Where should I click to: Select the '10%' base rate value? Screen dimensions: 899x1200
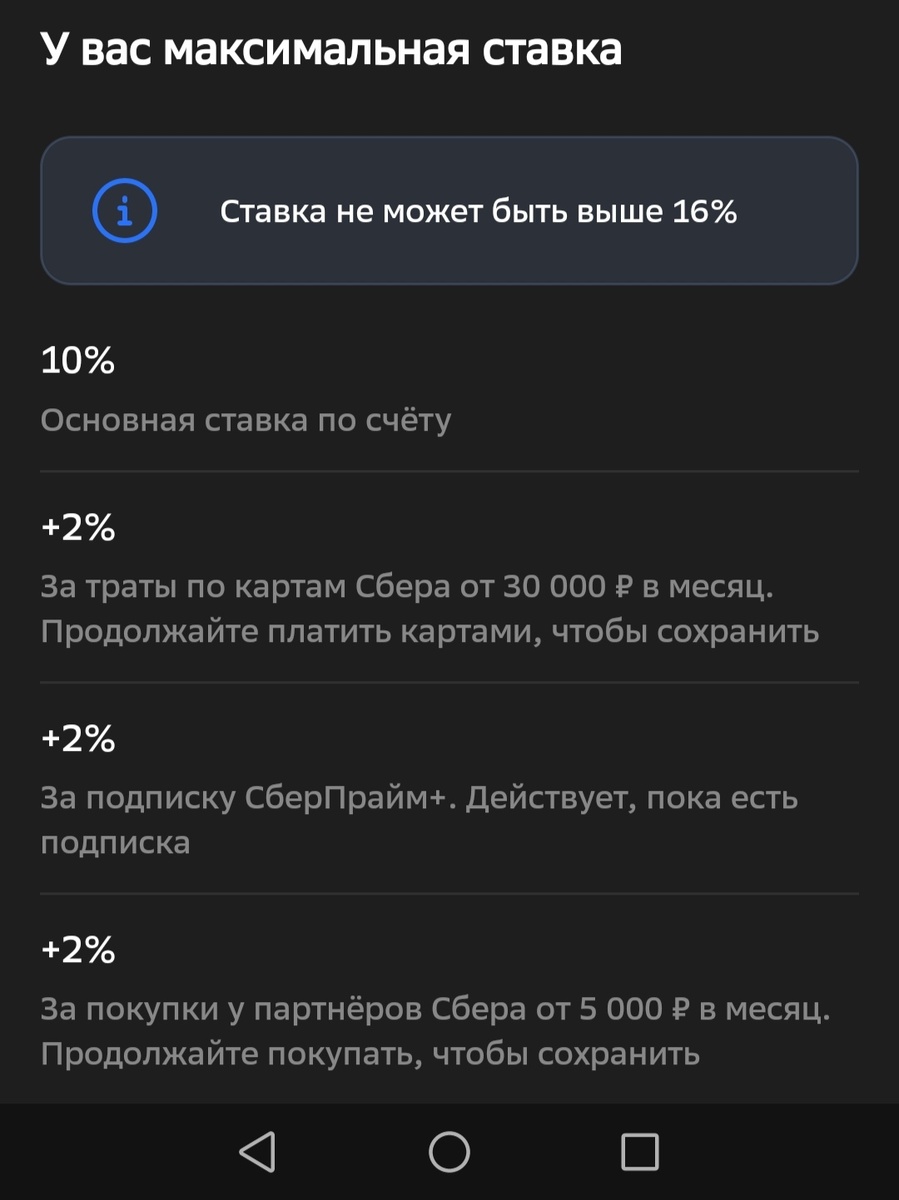(x=77, y=361)
